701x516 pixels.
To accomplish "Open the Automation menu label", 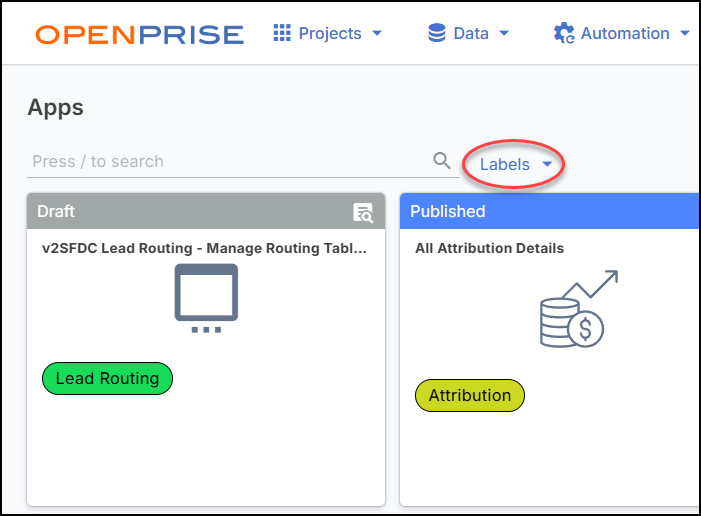I will tap(625, 33).
